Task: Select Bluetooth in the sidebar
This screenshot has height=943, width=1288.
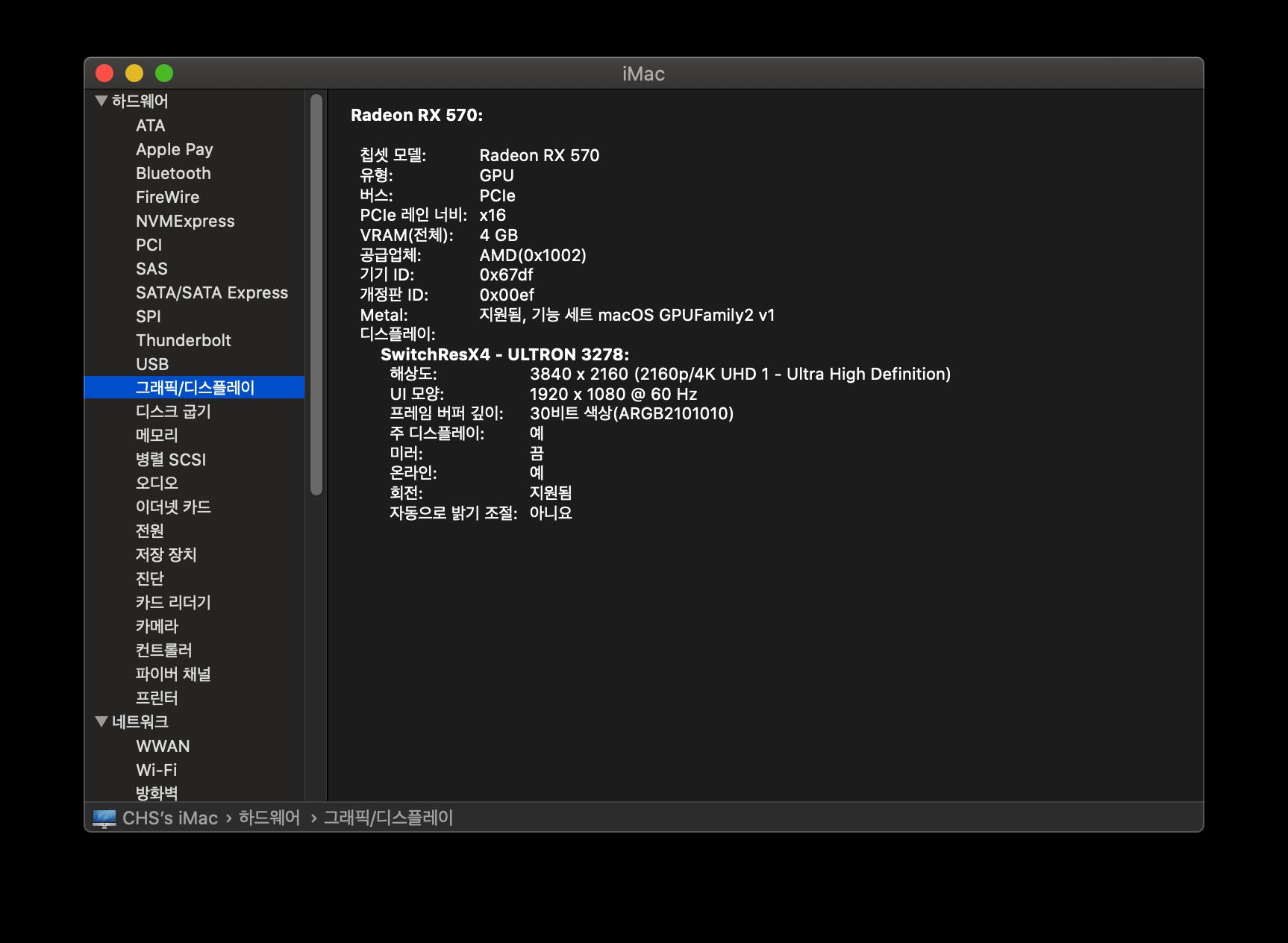Action: coord(173,173)
